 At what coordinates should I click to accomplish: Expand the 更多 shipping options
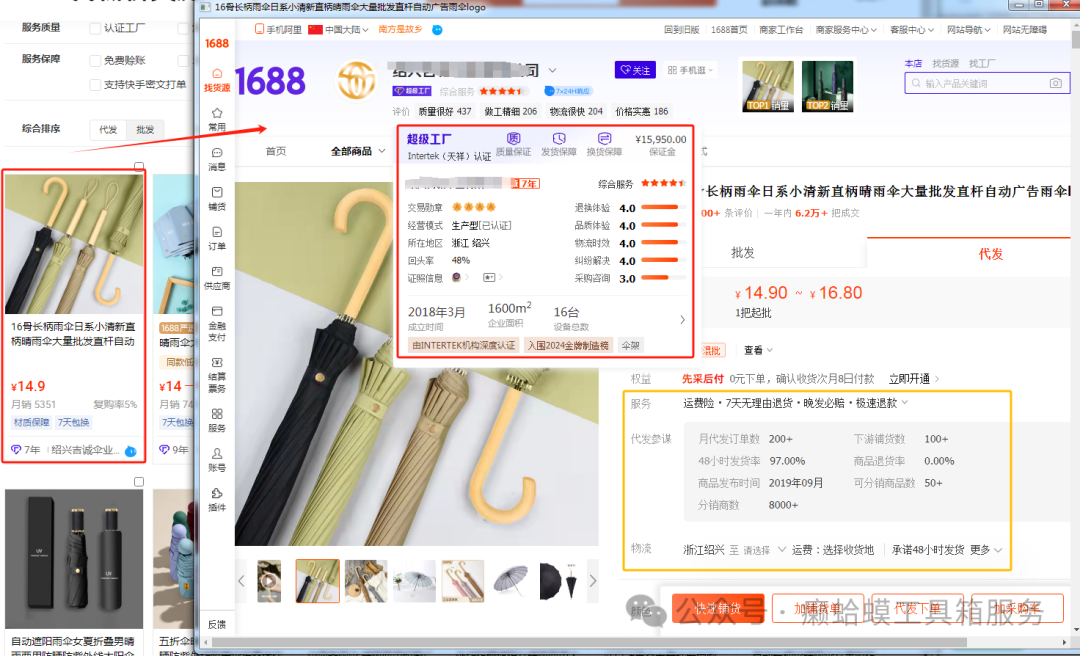(986, 549)
